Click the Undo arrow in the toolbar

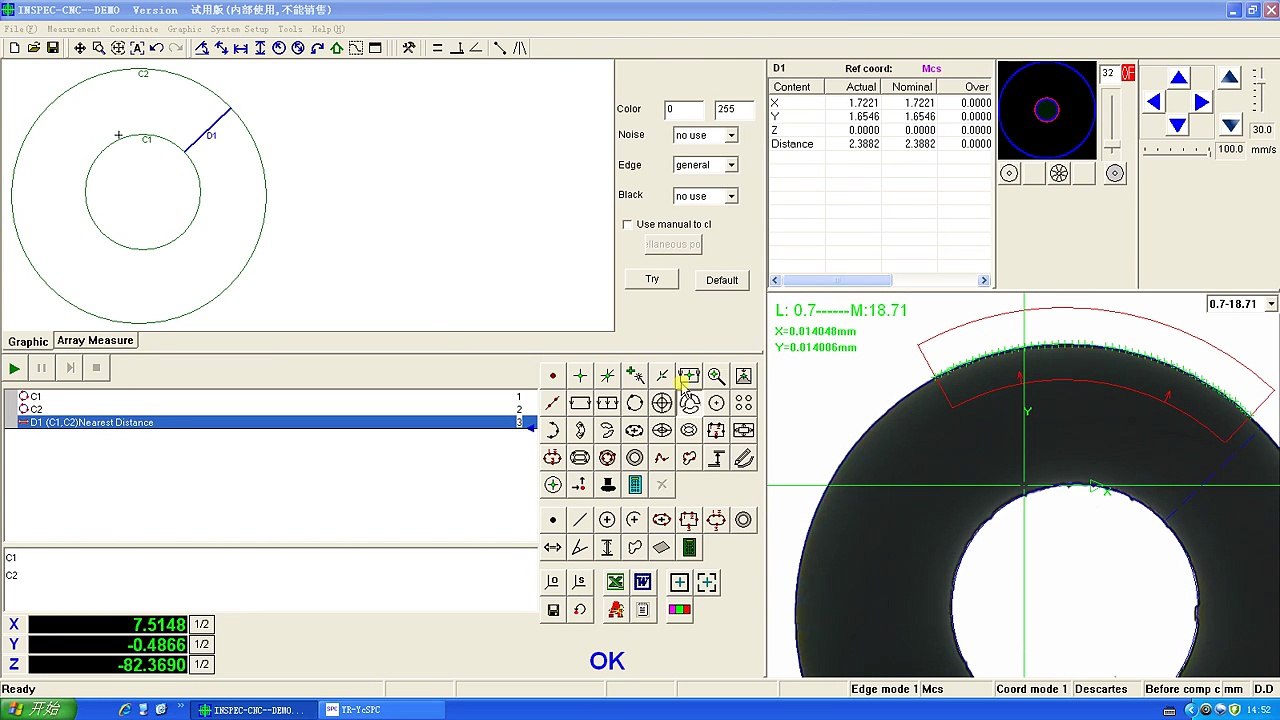(x=157, y=48)
